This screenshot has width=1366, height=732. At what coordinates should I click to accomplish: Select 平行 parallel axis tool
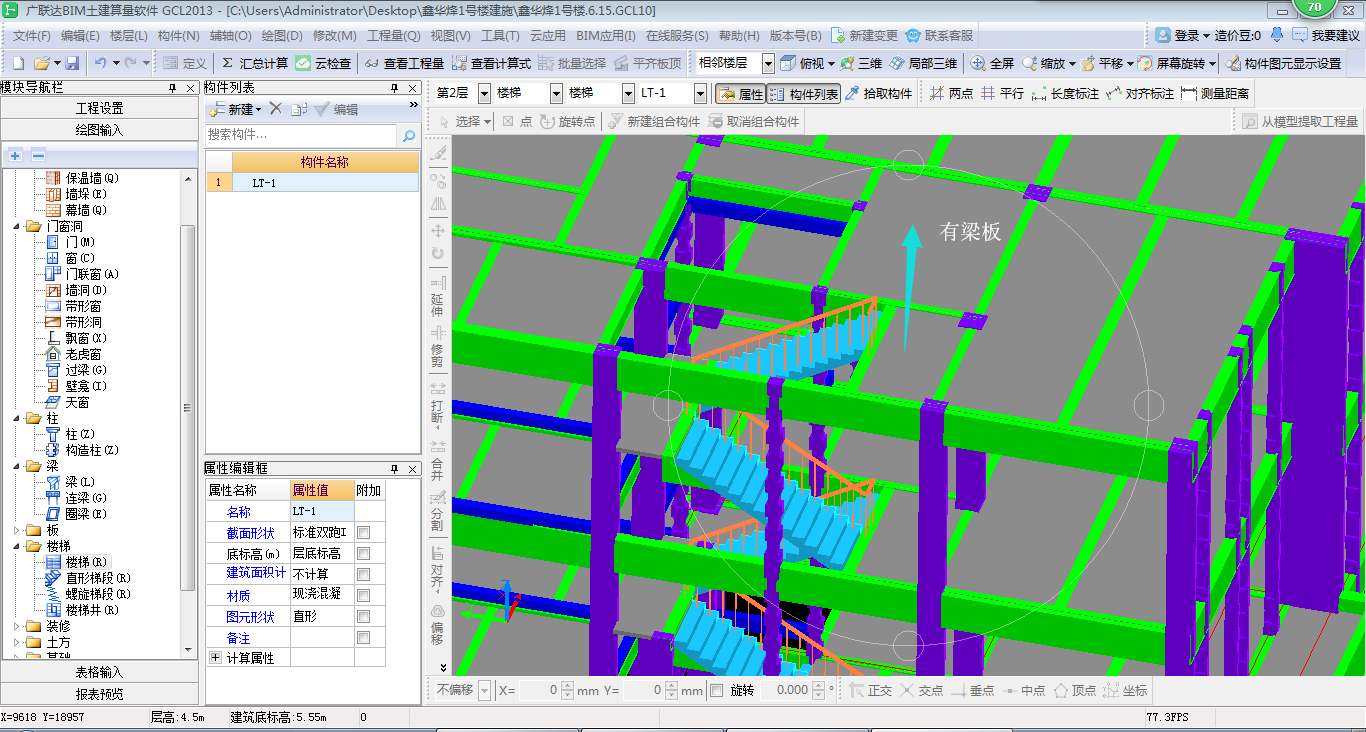[1002, 94]
